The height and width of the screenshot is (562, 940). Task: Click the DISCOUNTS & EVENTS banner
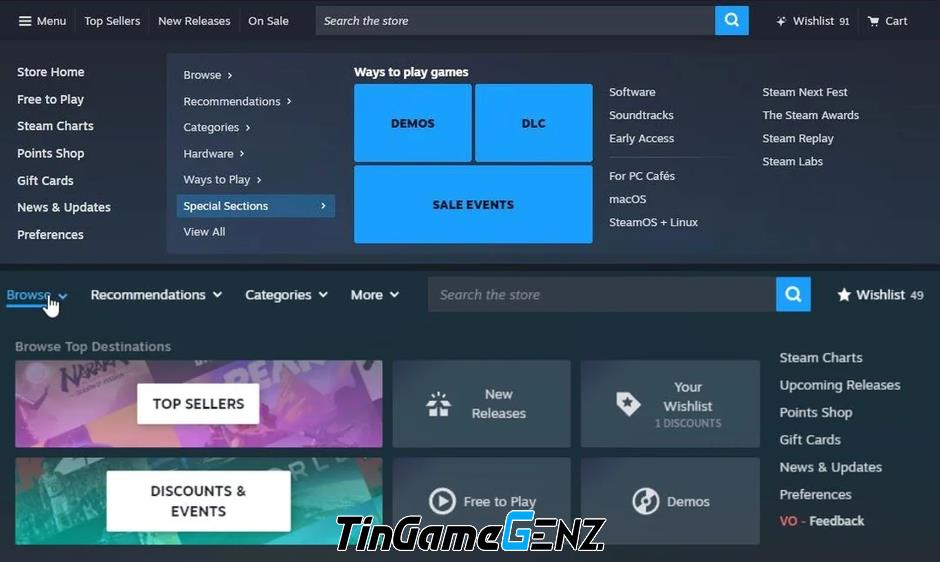point(198,501)
